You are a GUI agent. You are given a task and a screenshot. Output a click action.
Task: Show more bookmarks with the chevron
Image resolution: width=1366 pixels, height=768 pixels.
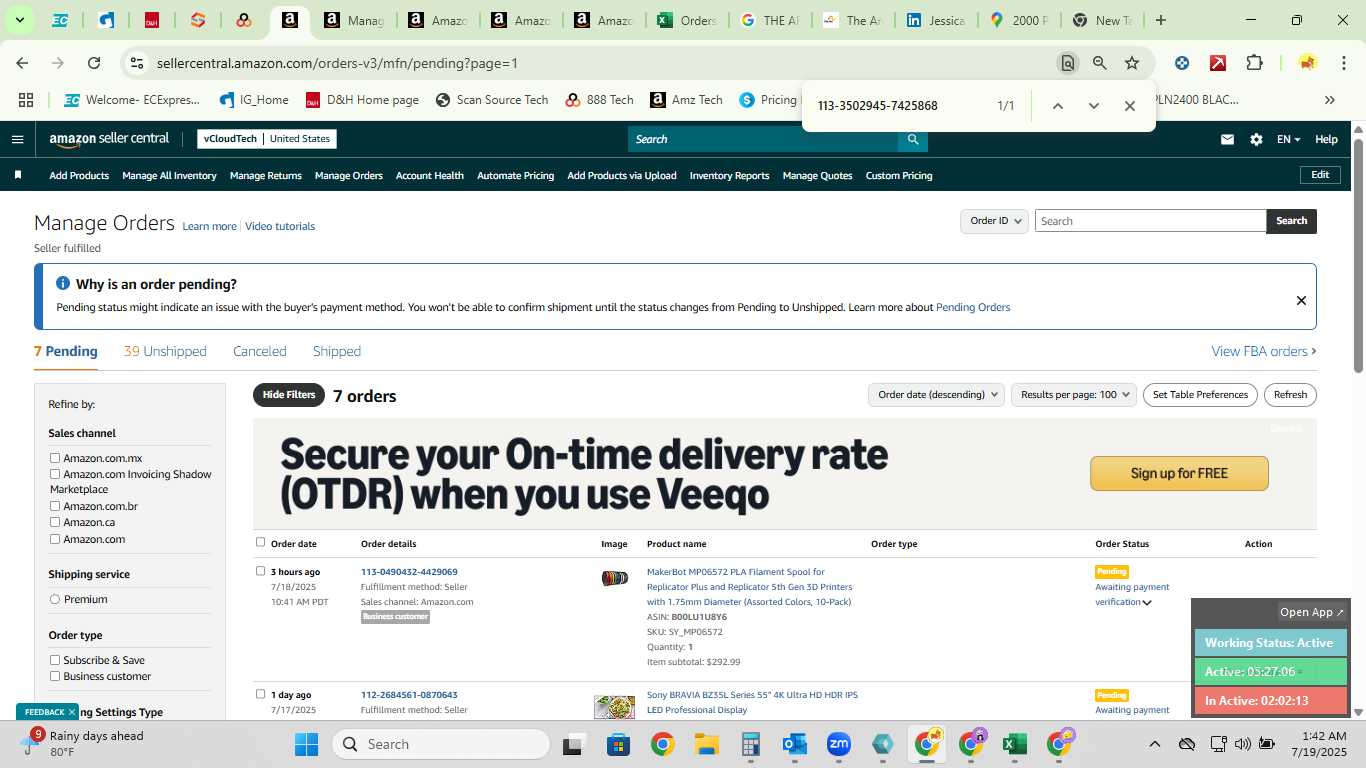point(1330,100)
